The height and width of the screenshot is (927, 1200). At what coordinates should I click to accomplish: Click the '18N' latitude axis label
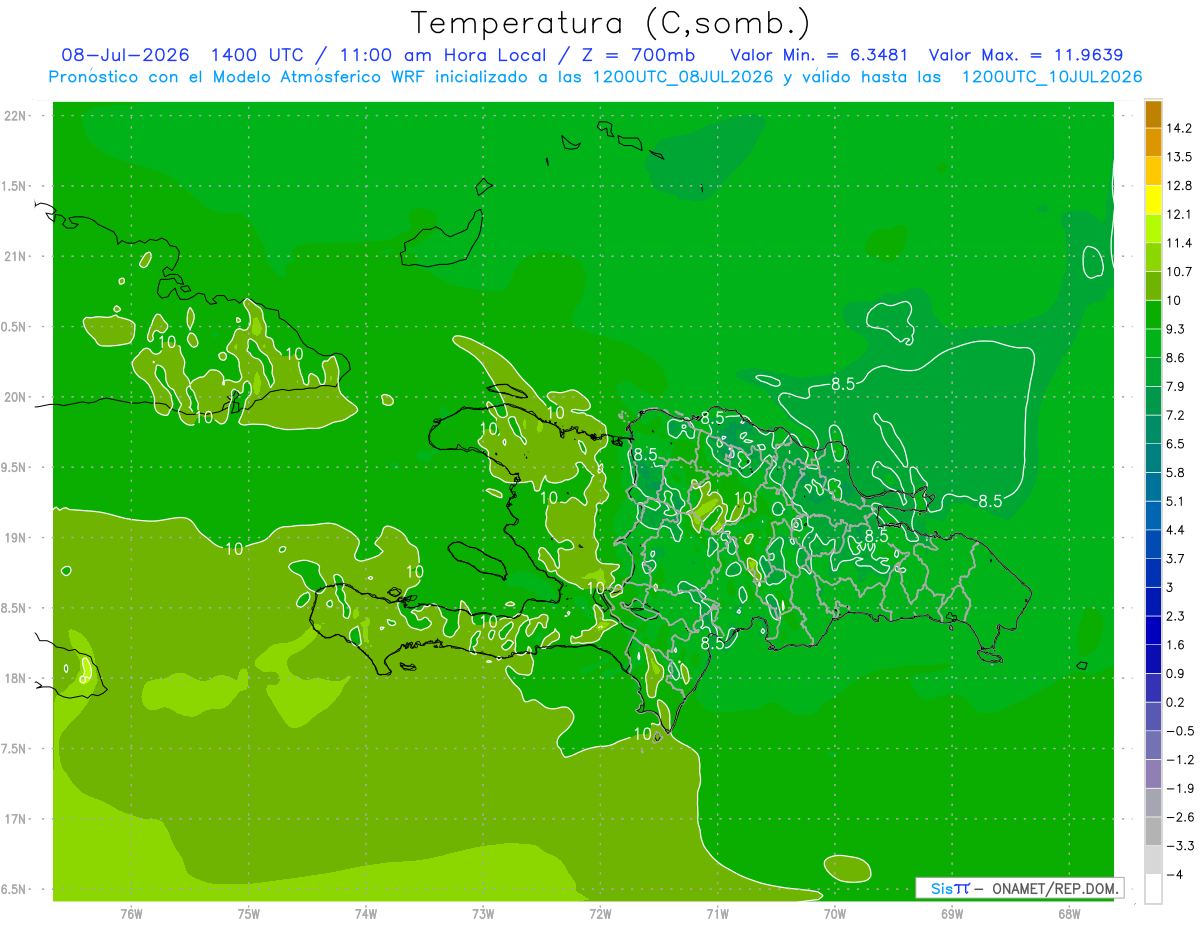click(x=16, y=679)
